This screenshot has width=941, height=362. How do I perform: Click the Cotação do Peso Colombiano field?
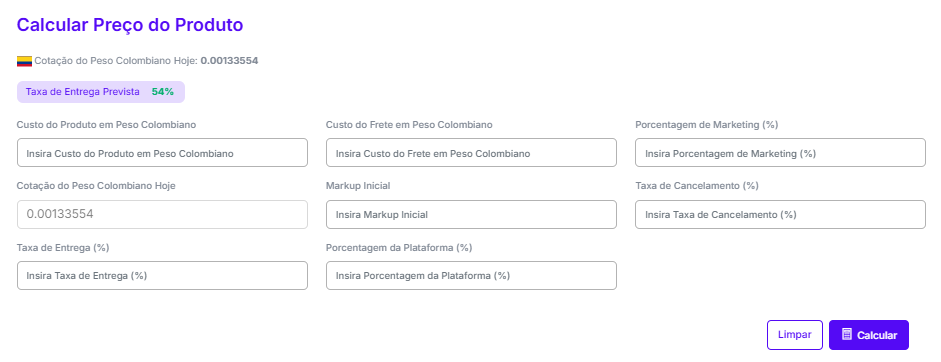(x=162, y=214)
